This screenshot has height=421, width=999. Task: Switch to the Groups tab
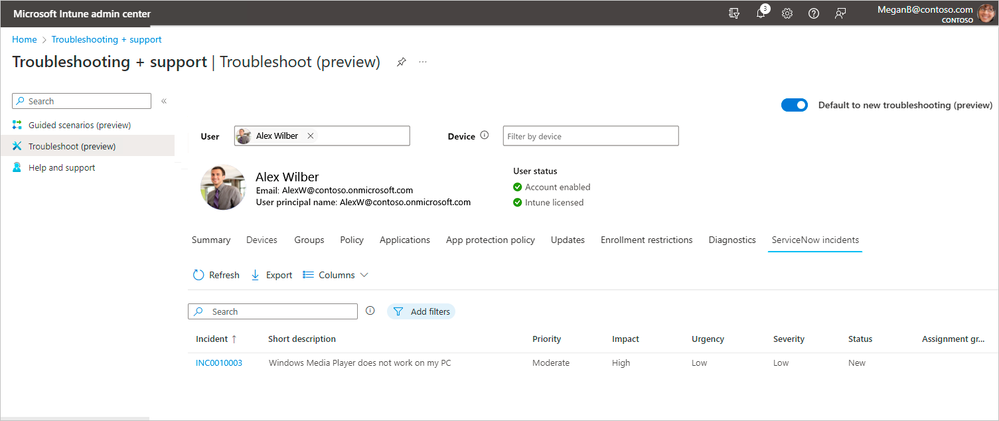309,240
